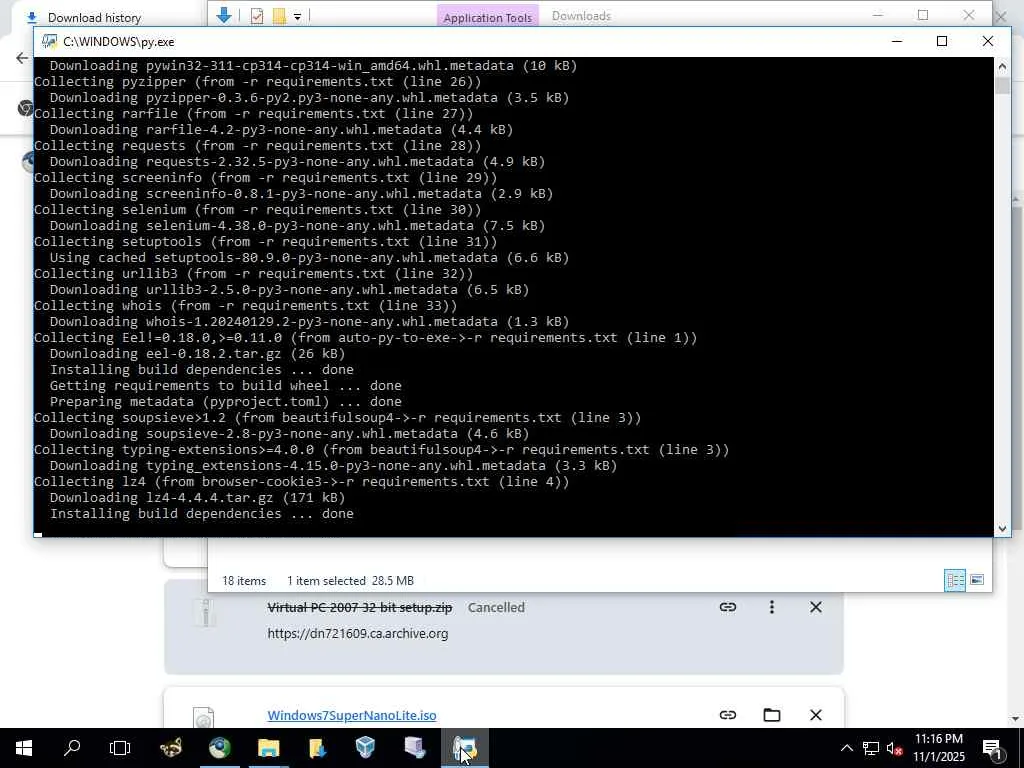The height and width of the screenshot is (768, 1024).
Task: Open the Windows7SuperNanoLite.iso file link
Action: tap(351, 715)
